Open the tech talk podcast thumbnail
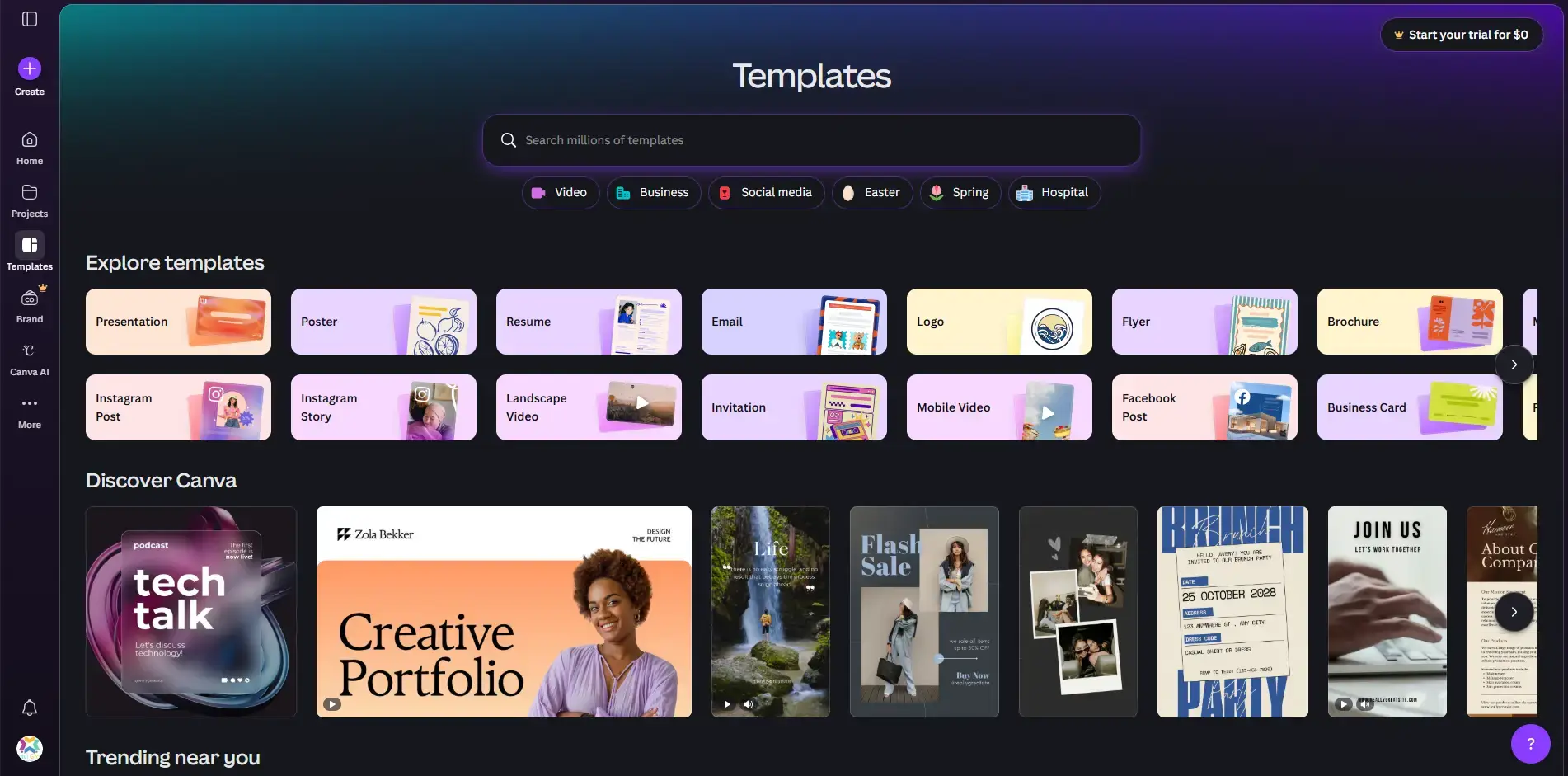 [x=191, y=612]
